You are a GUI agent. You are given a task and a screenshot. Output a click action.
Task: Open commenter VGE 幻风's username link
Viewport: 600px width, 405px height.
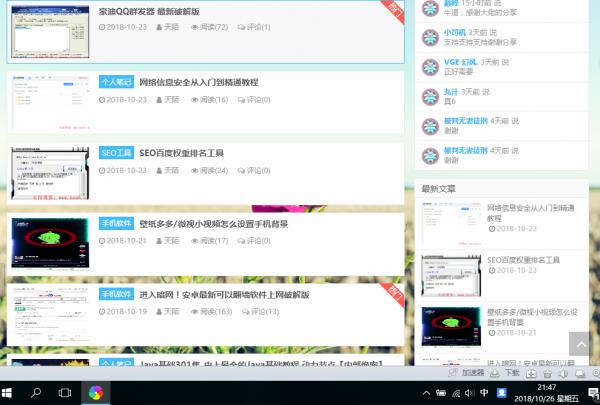(x=460, y=62)
